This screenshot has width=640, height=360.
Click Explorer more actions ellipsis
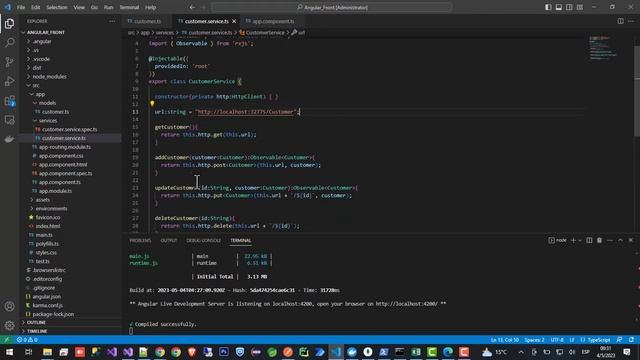112,21
